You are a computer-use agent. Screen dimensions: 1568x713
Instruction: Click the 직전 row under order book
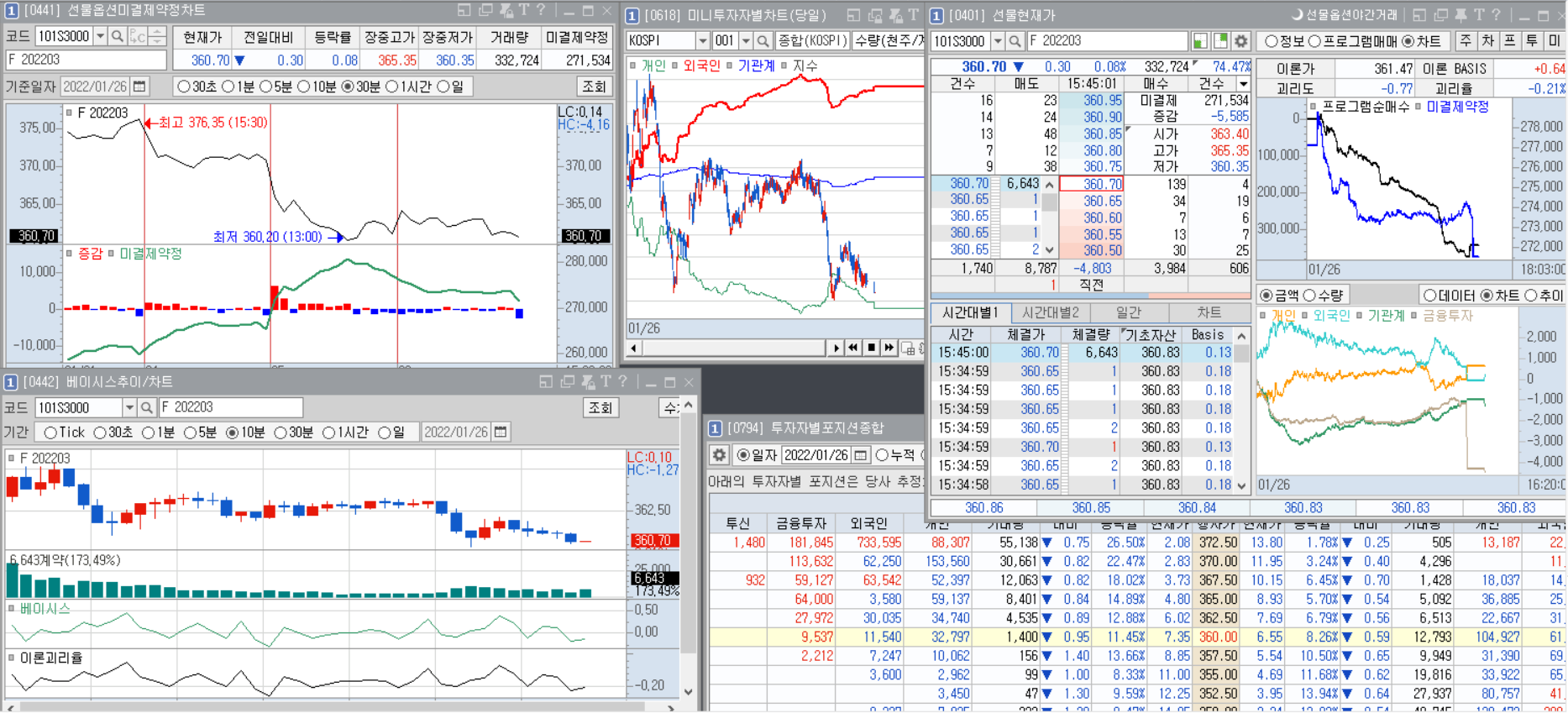[x=1091, y=285]
